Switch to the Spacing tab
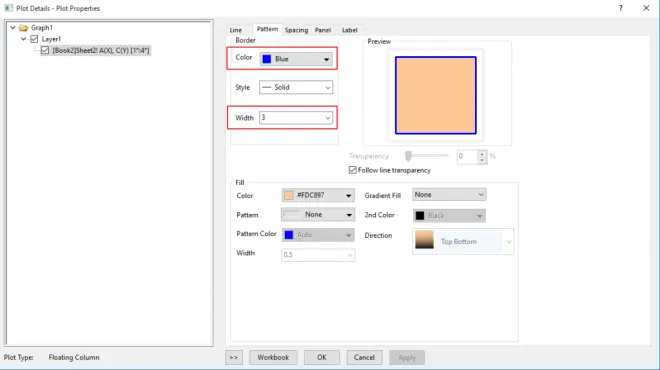The height and width of the screenshot is (370, 660). coord(296,30)
